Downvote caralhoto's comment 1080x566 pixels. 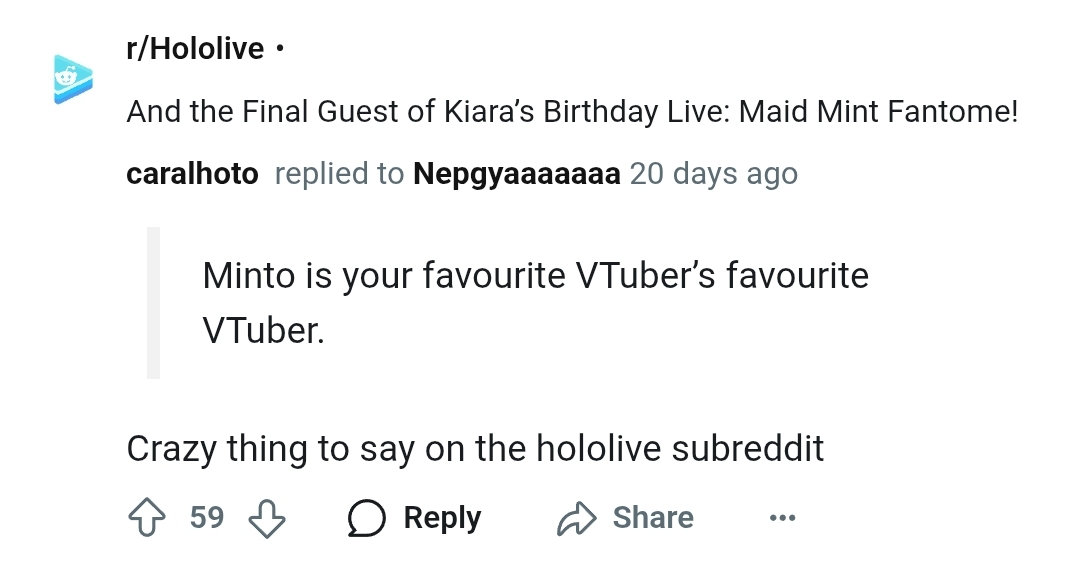266,518
